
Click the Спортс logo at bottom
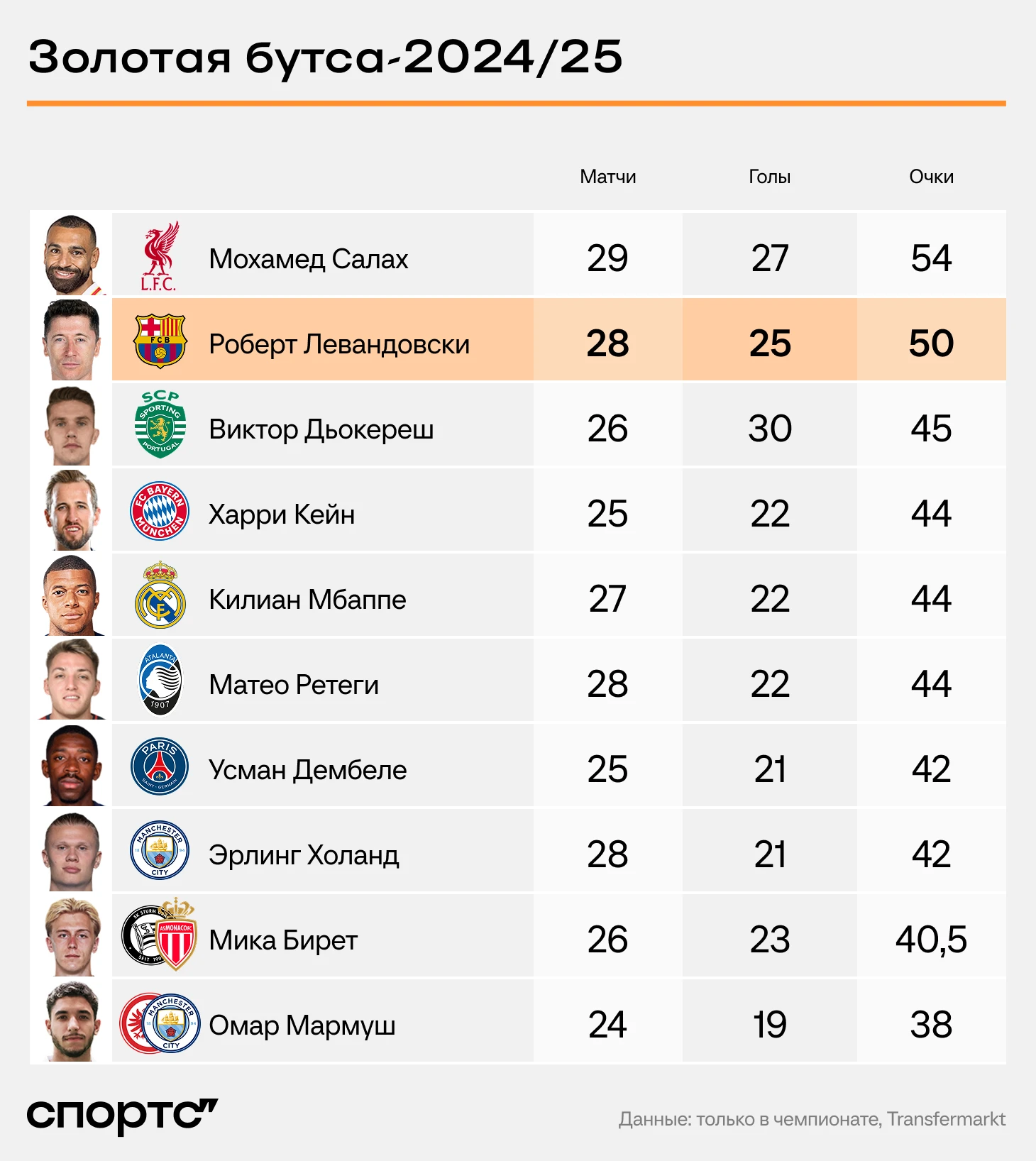122,1116
